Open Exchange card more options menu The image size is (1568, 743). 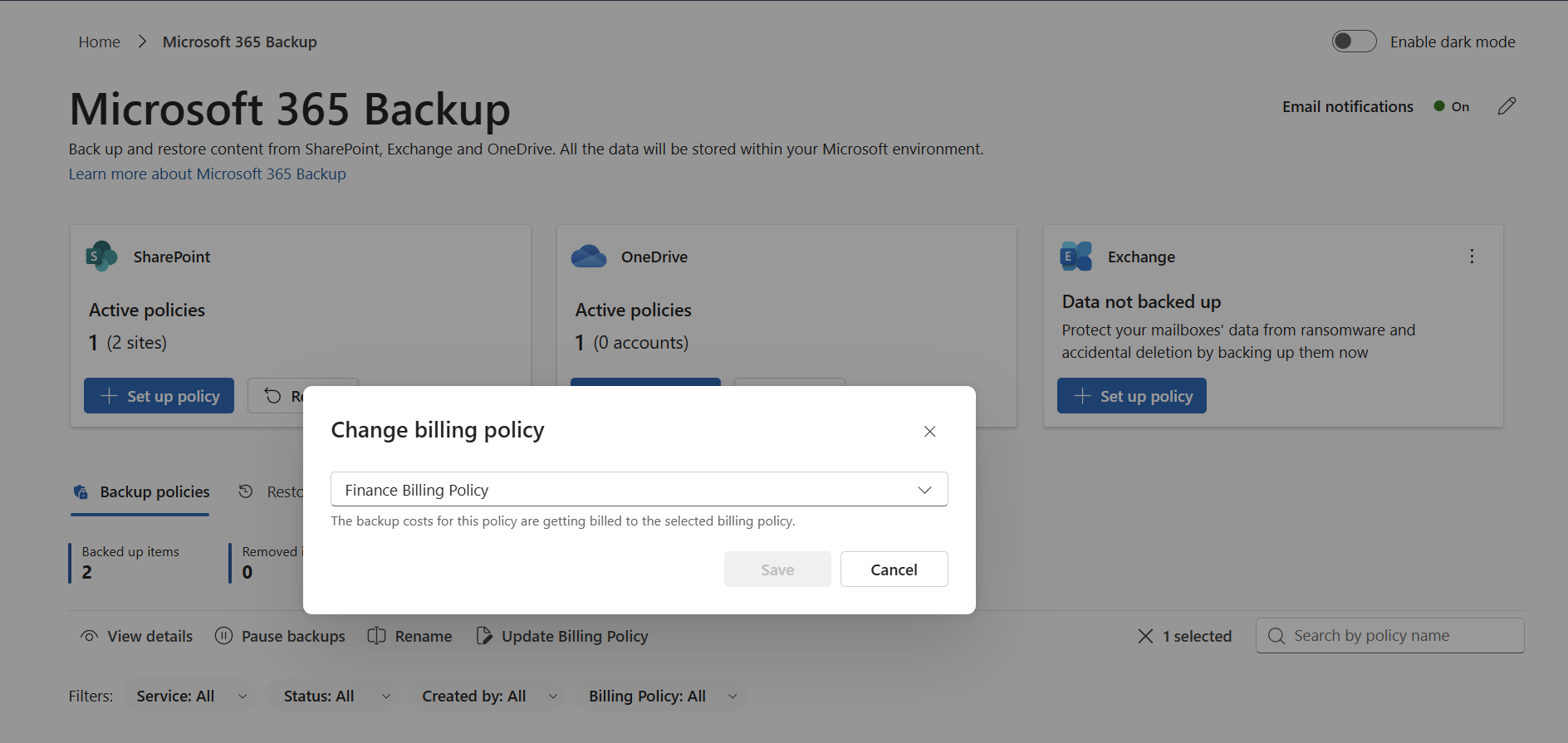click(x=1472, y=257)
